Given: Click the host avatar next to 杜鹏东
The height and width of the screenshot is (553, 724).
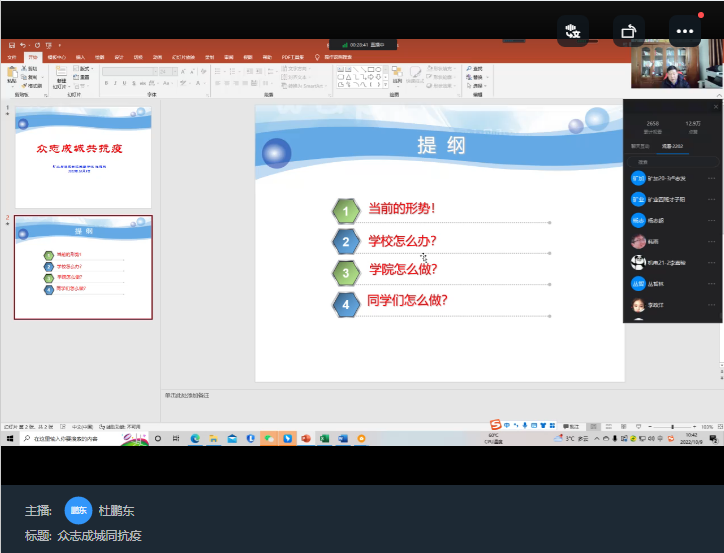Looking at the screenshot, I should [x=78, y=511].
